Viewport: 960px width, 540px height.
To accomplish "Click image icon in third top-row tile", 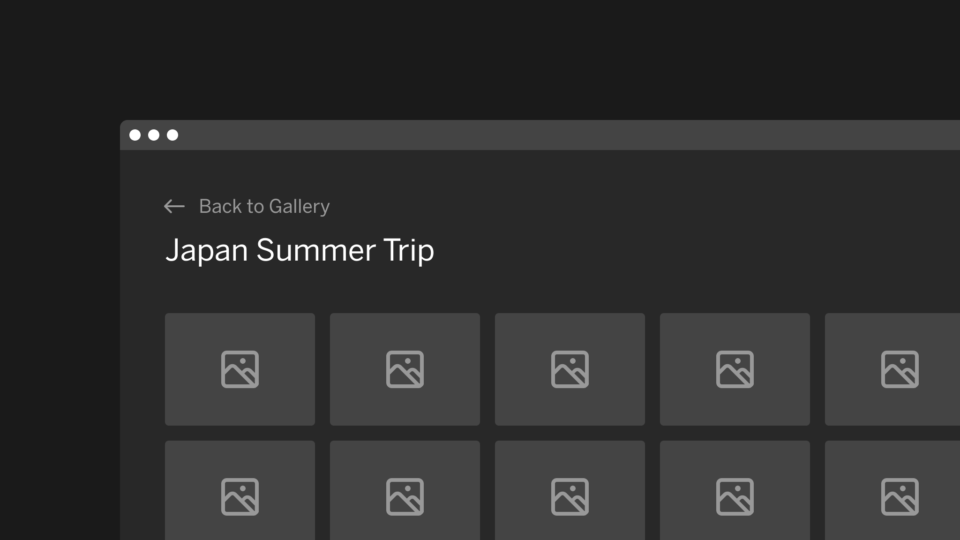I will [x=570, y=369].
